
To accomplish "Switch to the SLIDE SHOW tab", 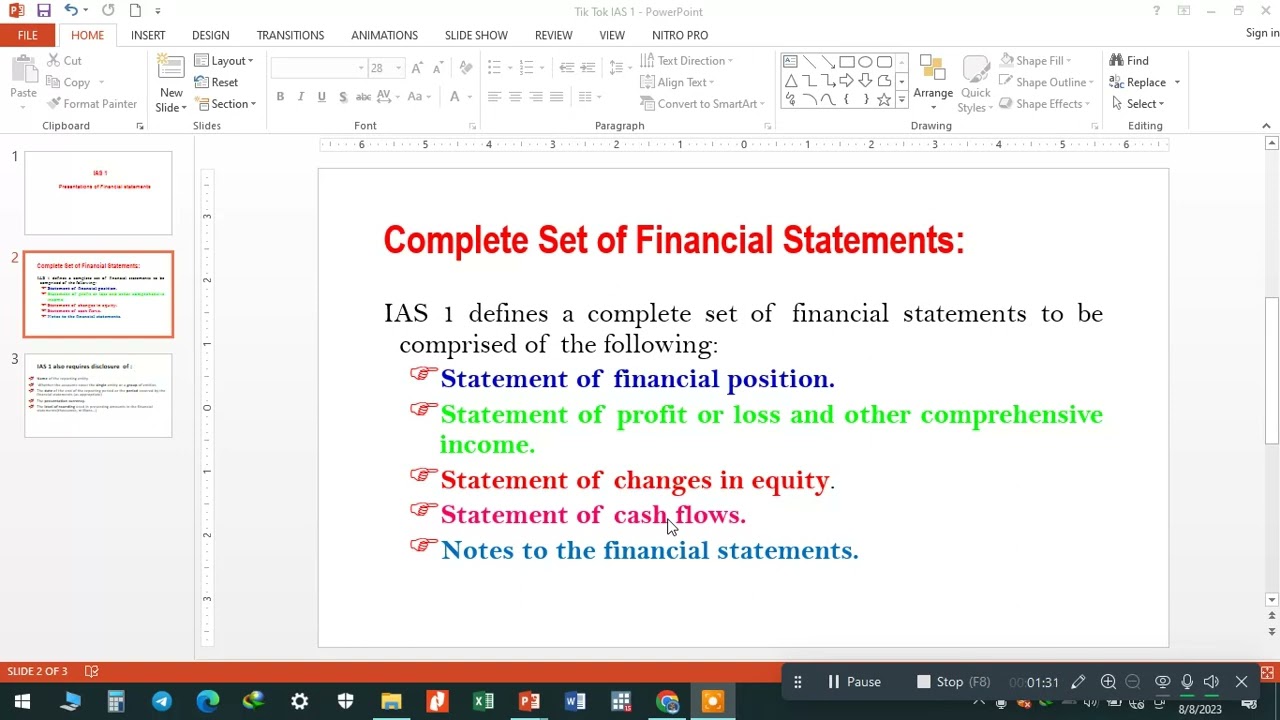I will click(x=476, y=35).
